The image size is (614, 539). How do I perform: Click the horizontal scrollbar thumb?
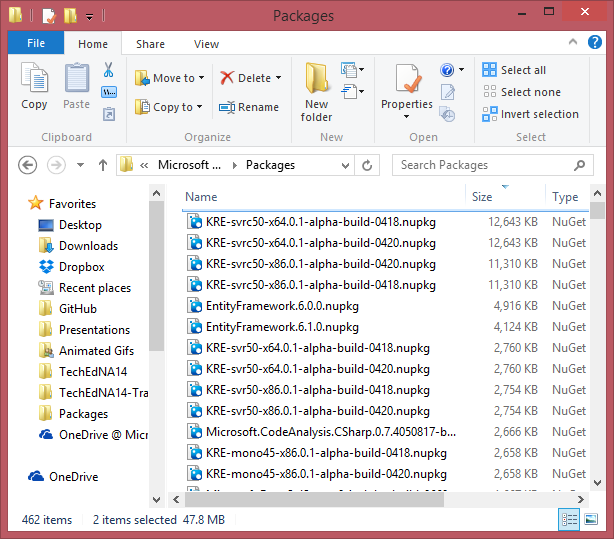point(314,499)
